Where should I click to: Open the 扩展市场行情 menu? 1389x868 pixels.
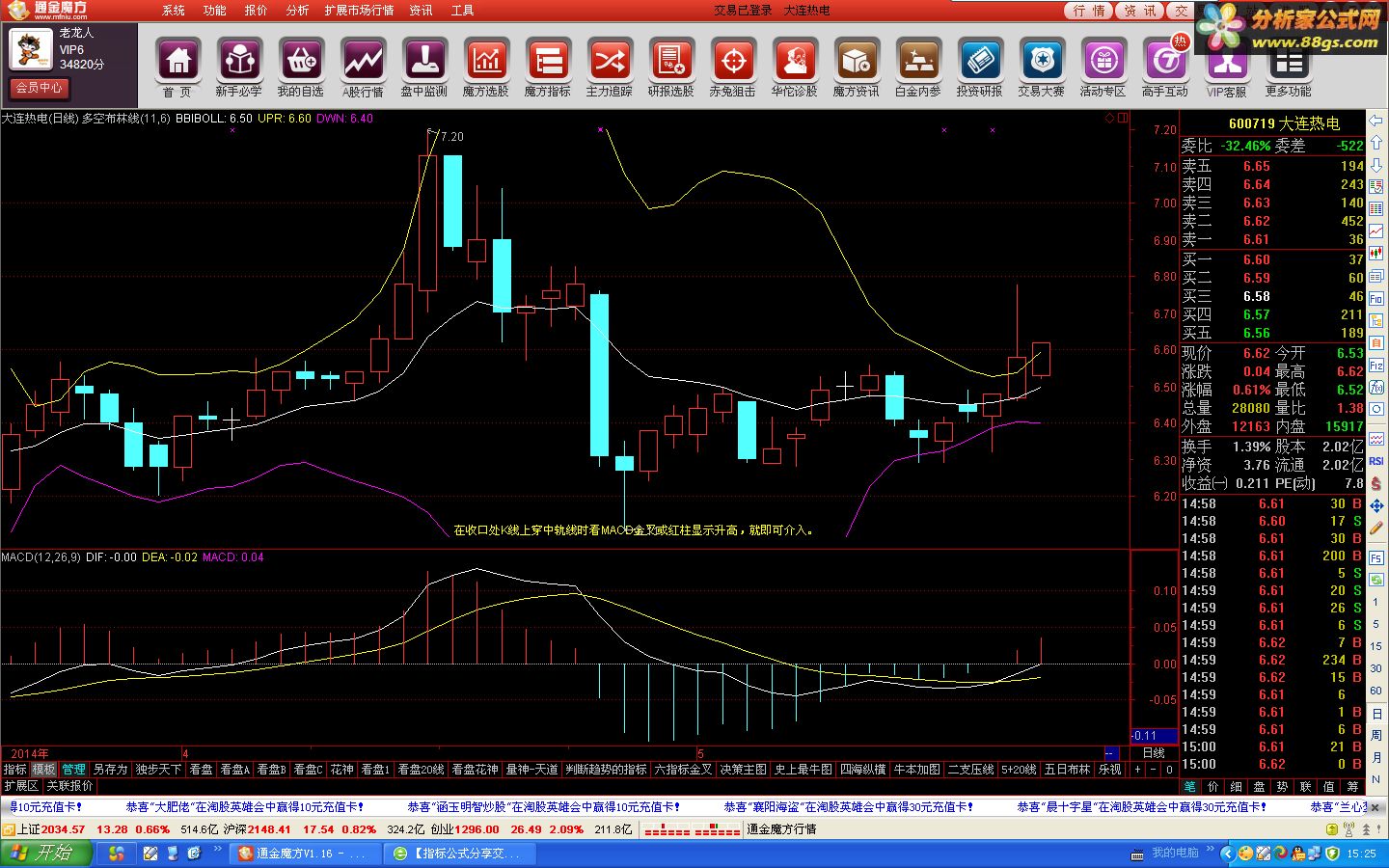(360, 11)
